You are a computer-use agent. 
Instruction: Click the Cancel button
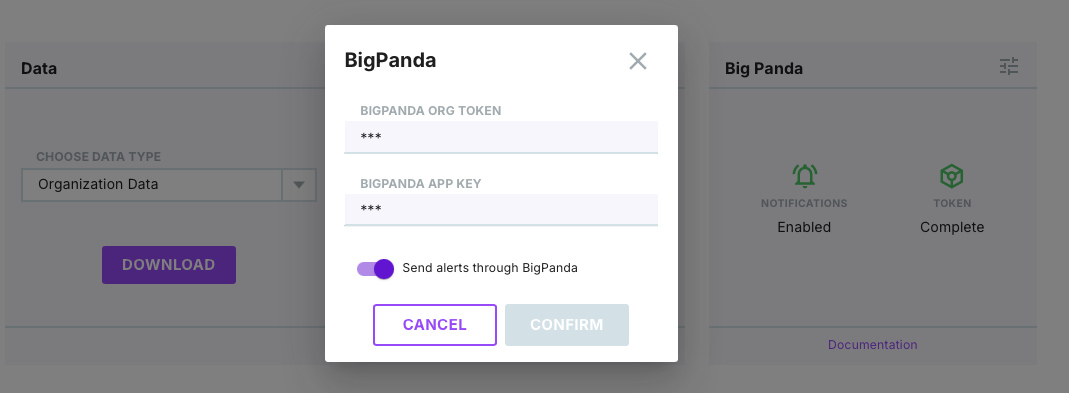(x=434, y=325)
